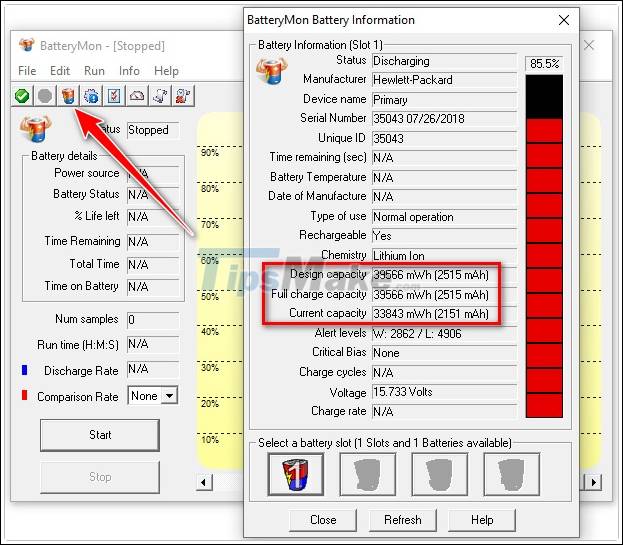This screenshot has width=623, height=545.
Task: Open battery information via battery toolbar icon
Action: [x=68, y=96]
